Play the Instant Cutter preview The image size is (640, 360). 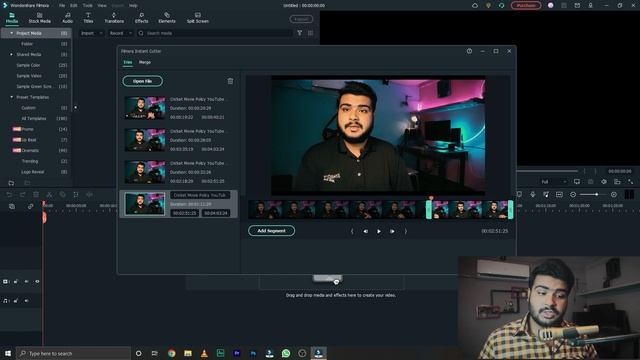tap(379, 231)
